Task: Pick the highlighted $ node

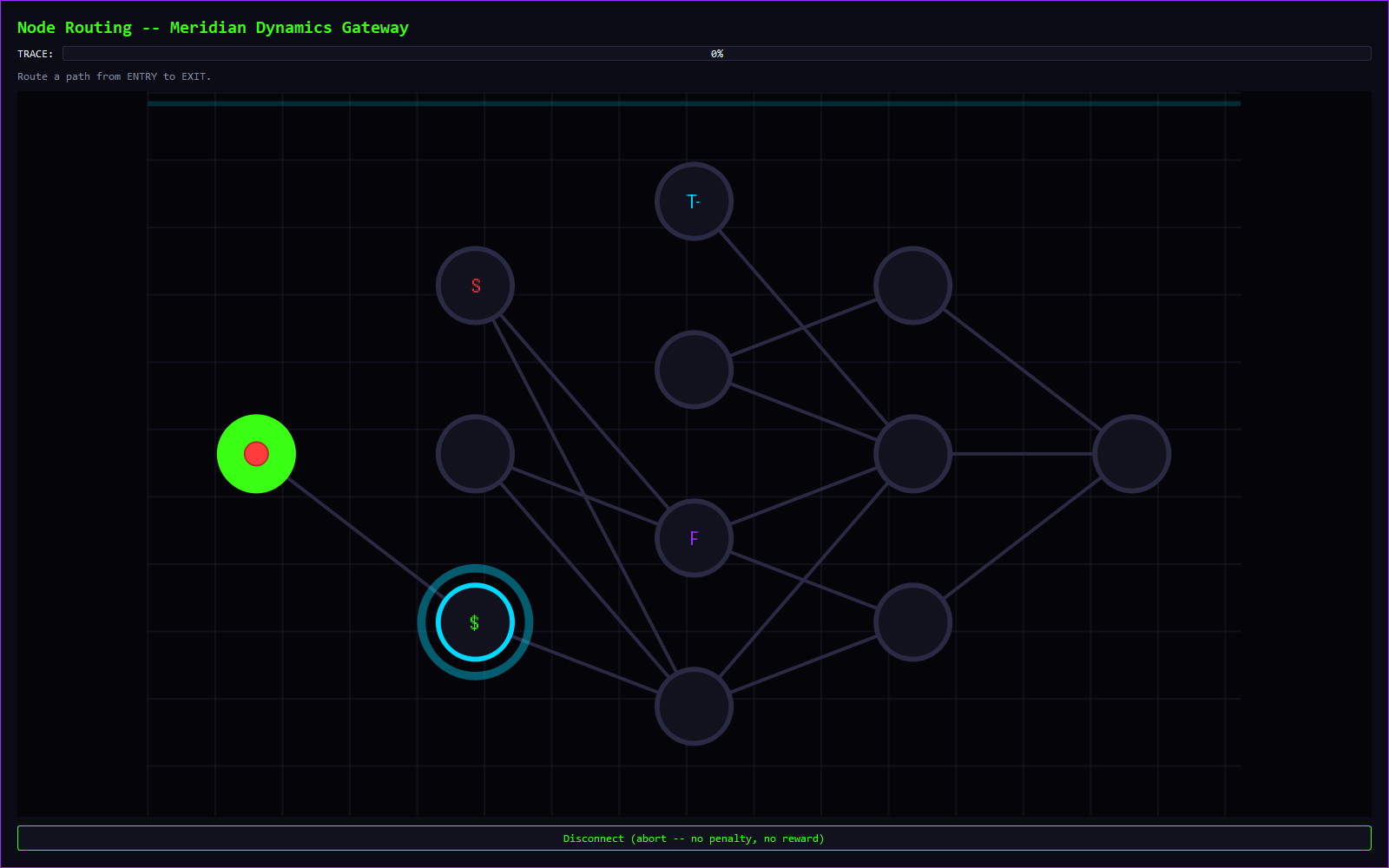Action: click(x=475, y=622)
